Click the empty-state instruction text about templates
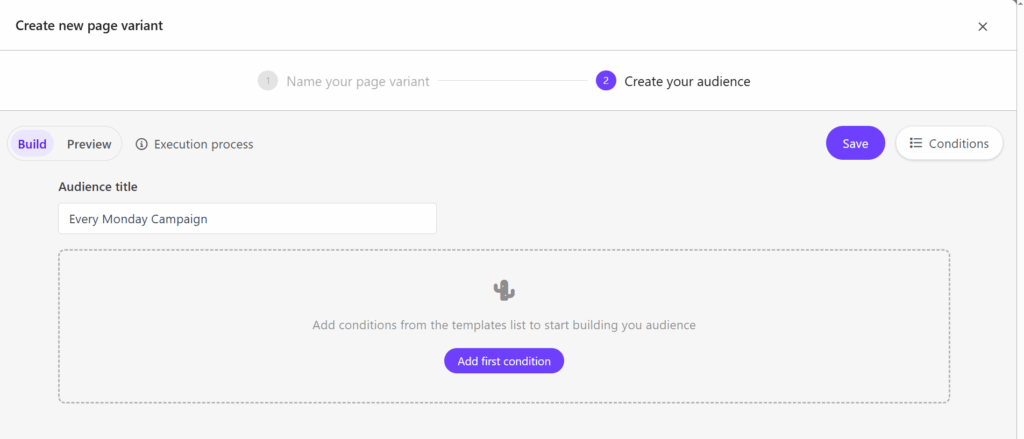This screenshot has width=1024, height=439. coord(504,325)
